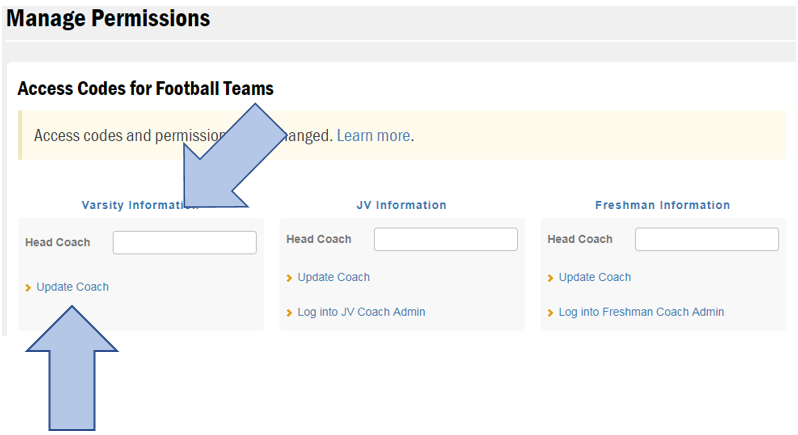This screenshot has width=798, height=435.
Task: Click the Head Coach label in the Varsity panel
Action: pos(57,242)
